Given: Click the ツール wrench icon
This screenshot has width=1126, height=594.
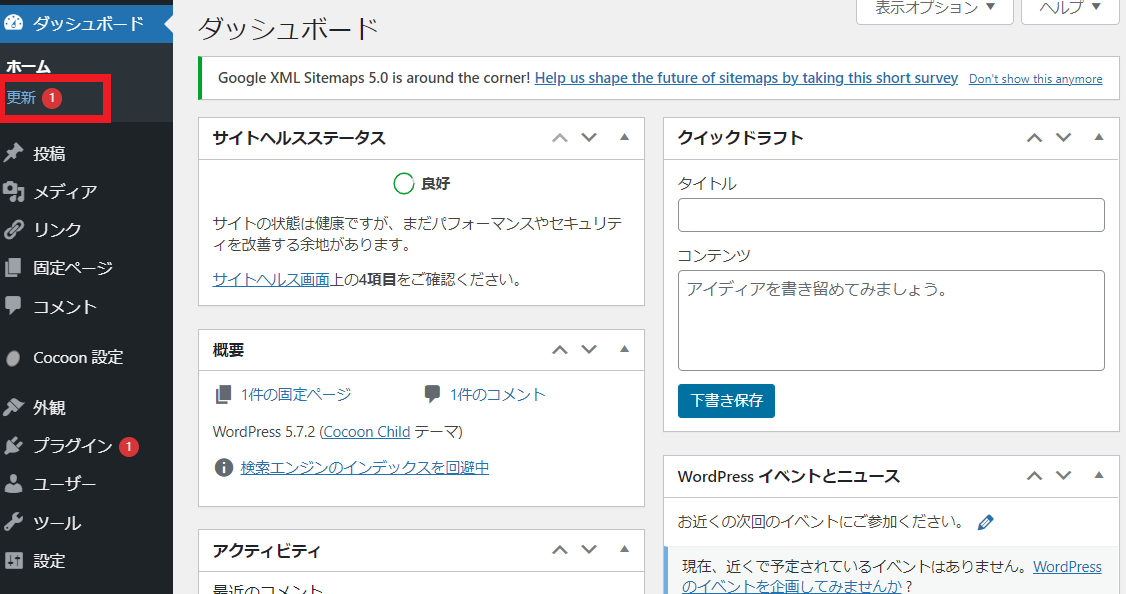Looking at the screenshot, I should point(14,522).
